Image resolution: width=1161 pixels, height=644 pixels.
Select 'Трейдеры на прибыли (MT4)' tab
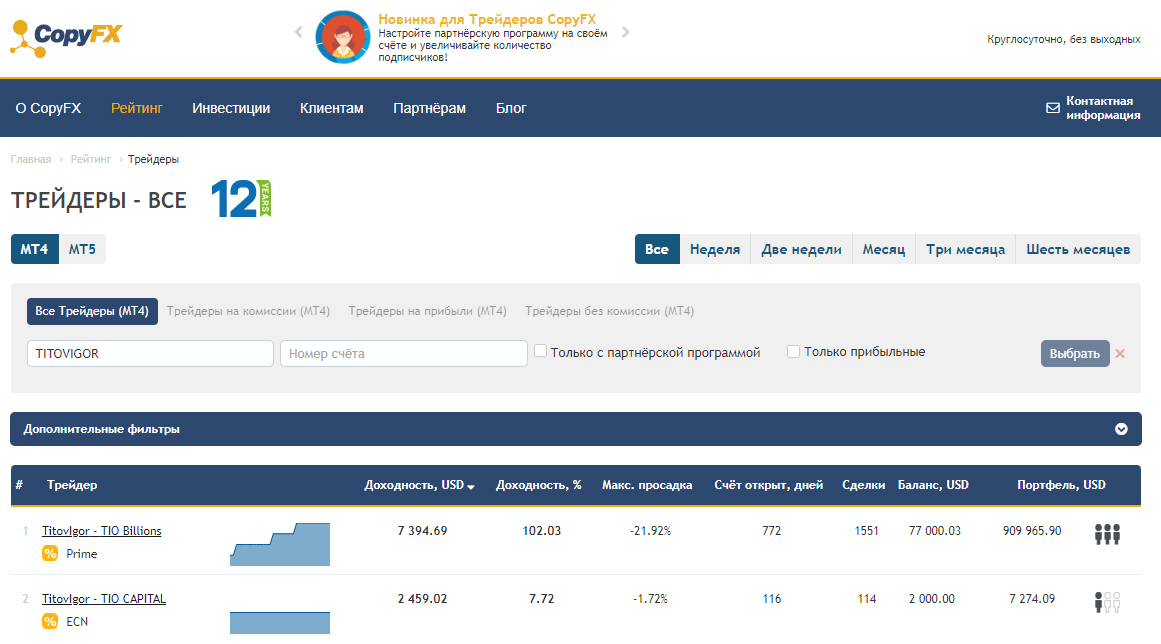pyautogui.click(x=427, y=311)
